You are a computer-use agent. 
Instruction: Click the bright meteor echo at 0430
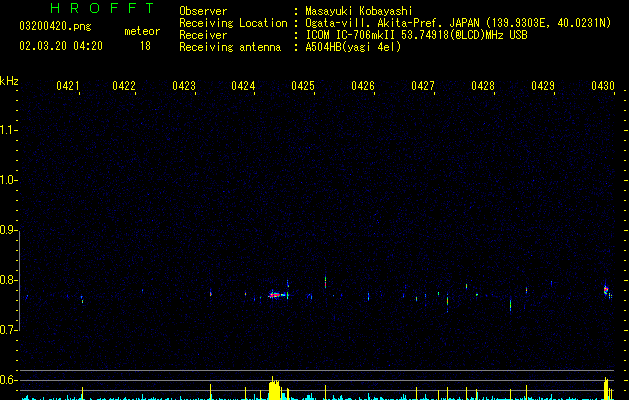point(606,290)
